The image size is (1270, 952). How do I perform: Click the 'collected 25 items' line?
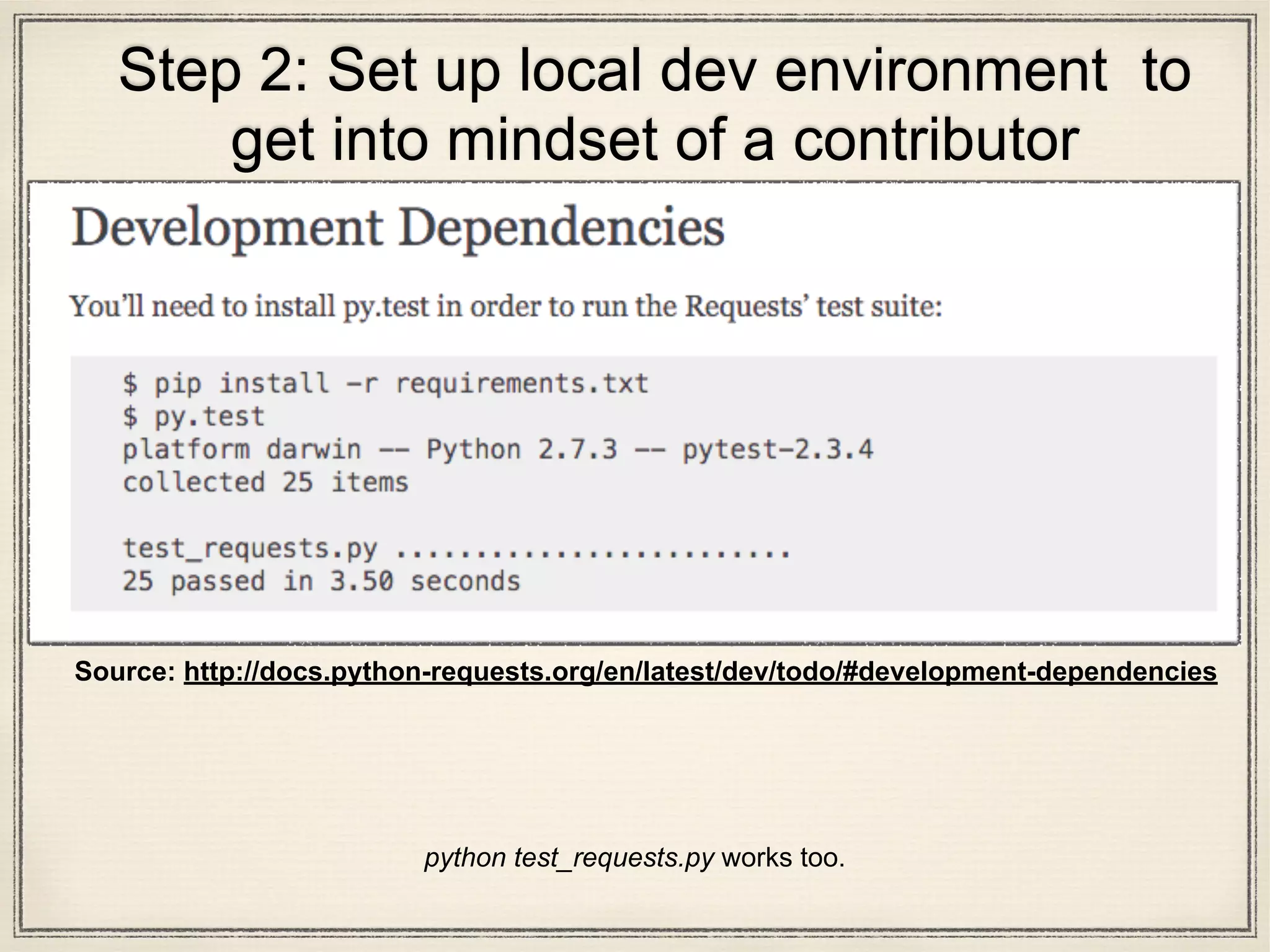coord(265,482)
